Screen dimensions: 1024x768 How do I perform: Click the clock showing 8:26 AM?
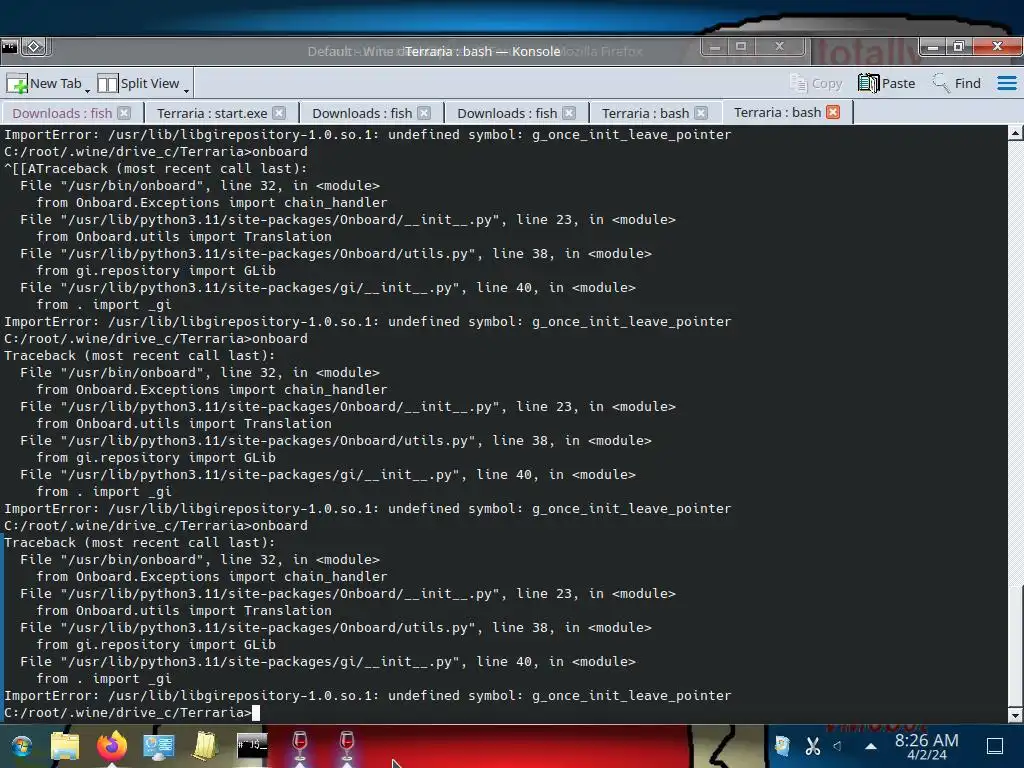pos(926,746)
